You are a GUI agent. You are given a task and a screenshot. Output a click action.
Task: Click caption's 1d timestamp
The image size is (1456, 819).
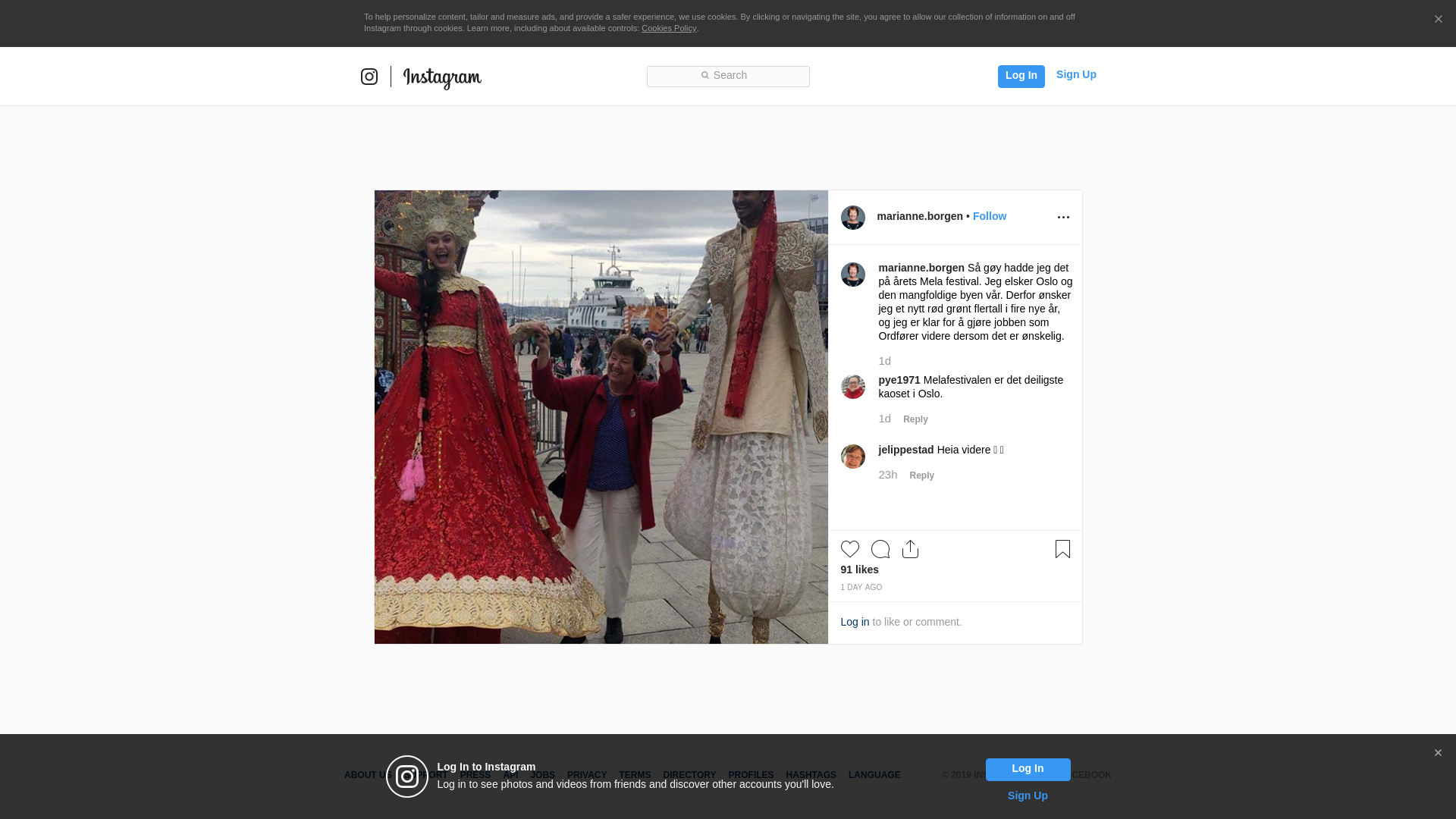(884, 361)
